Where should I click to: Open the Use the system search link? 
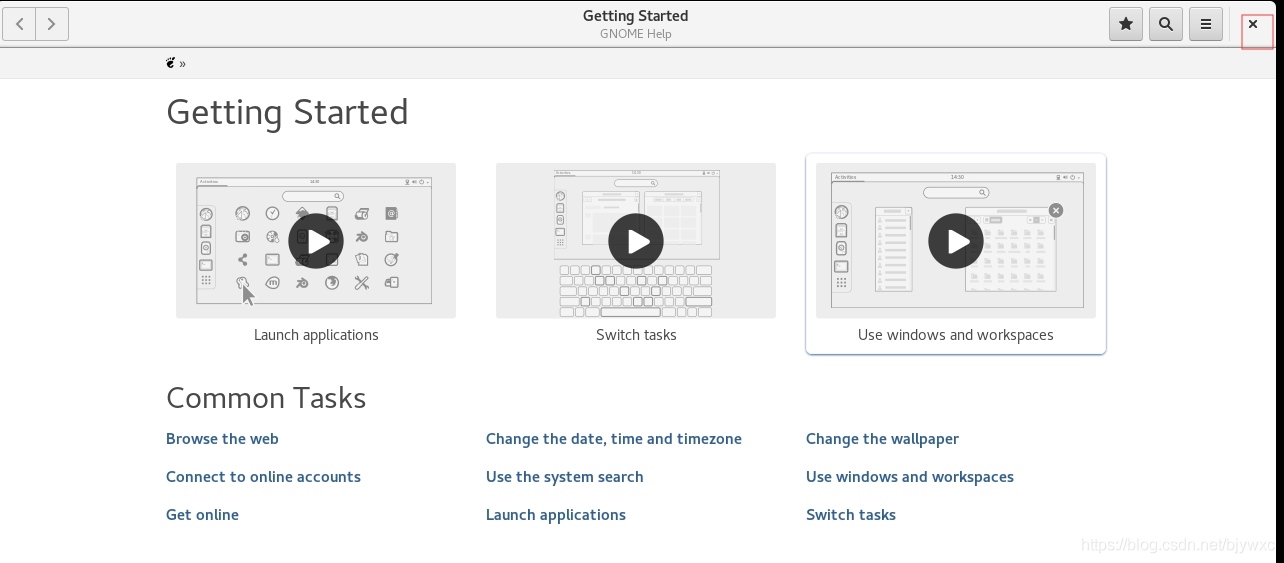coord(565,477)
